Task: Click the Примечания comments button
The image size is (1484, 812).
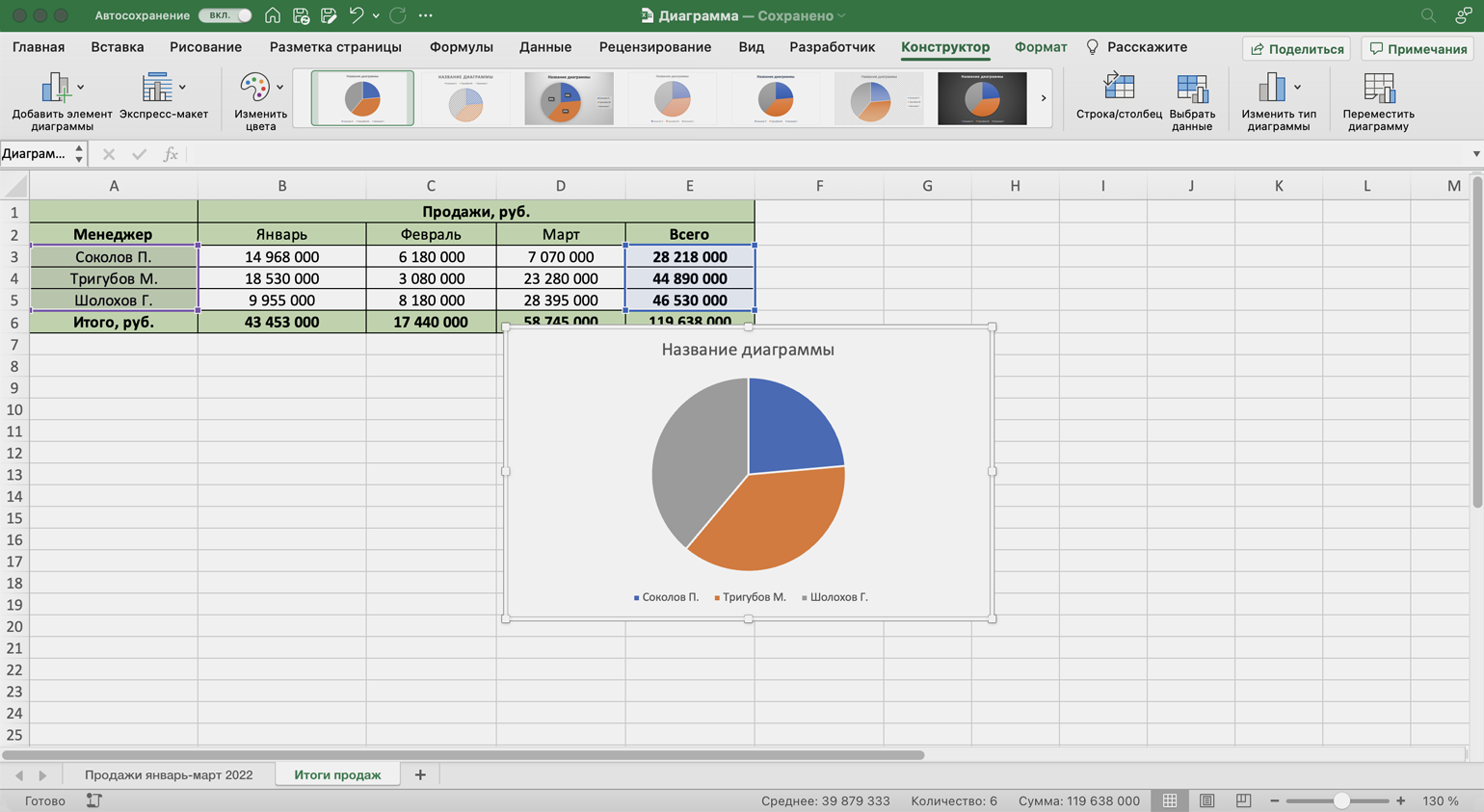Action: click(1418, 48)
